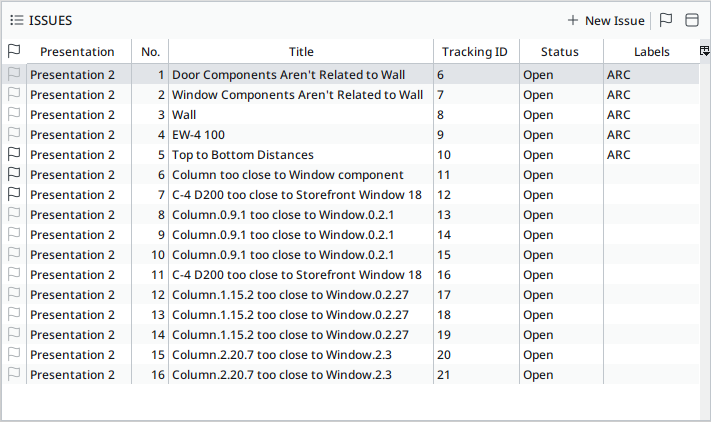This screenshot has height=422, width=711.
Task: Select Window Components Aren't Related to Wall
Action: point(297,95)
